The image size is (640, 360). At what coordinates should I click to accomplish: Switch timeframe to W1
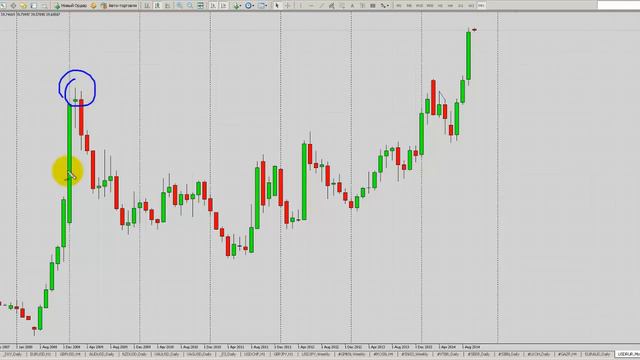point(470,6)
